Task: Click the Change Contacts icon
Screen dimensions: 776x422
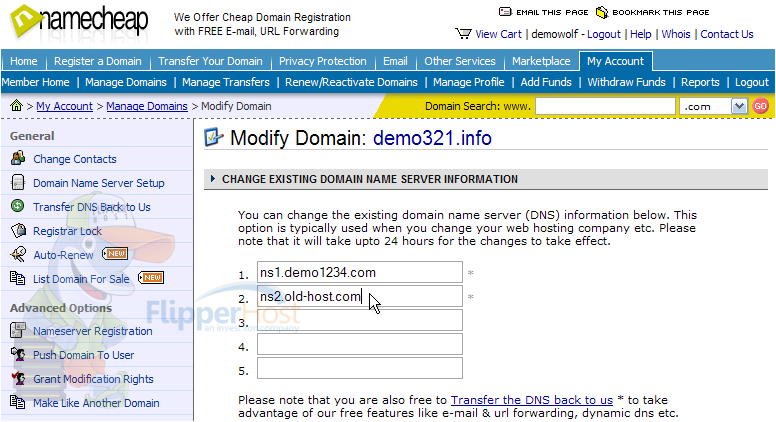Action: pyautogui.click(x=18, y=158)
